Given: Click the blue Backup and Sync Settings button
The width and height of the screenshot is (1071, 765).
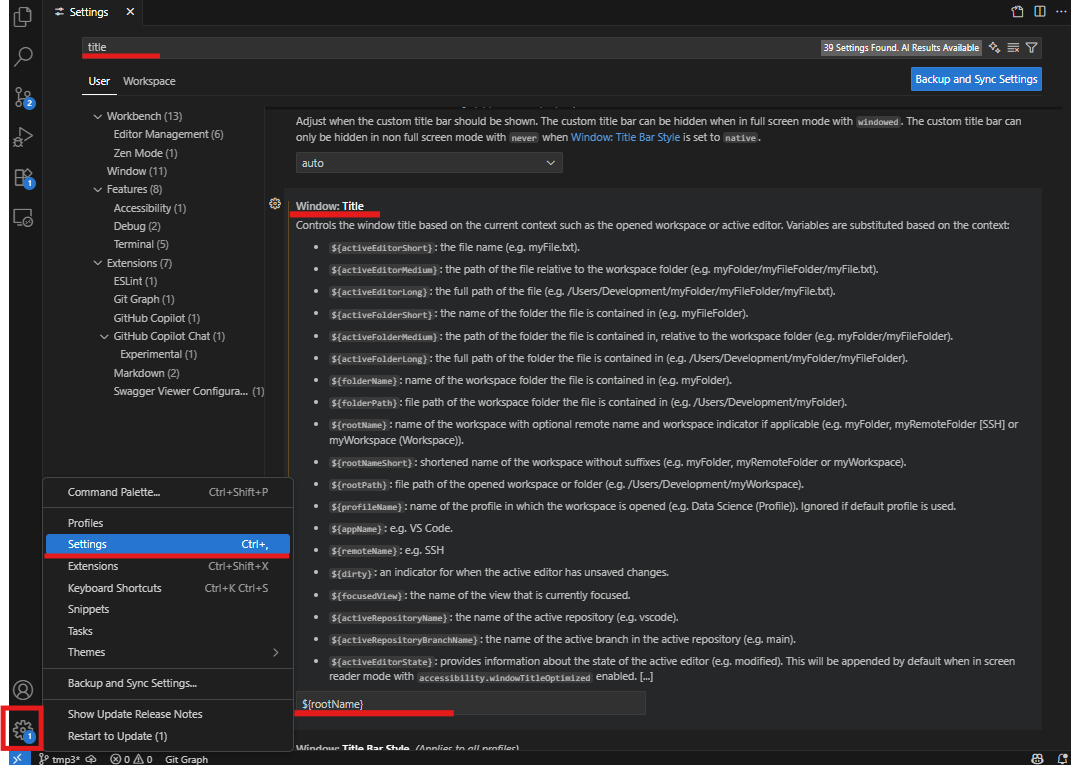Looking at the screenshot, I should coord(976,79).
